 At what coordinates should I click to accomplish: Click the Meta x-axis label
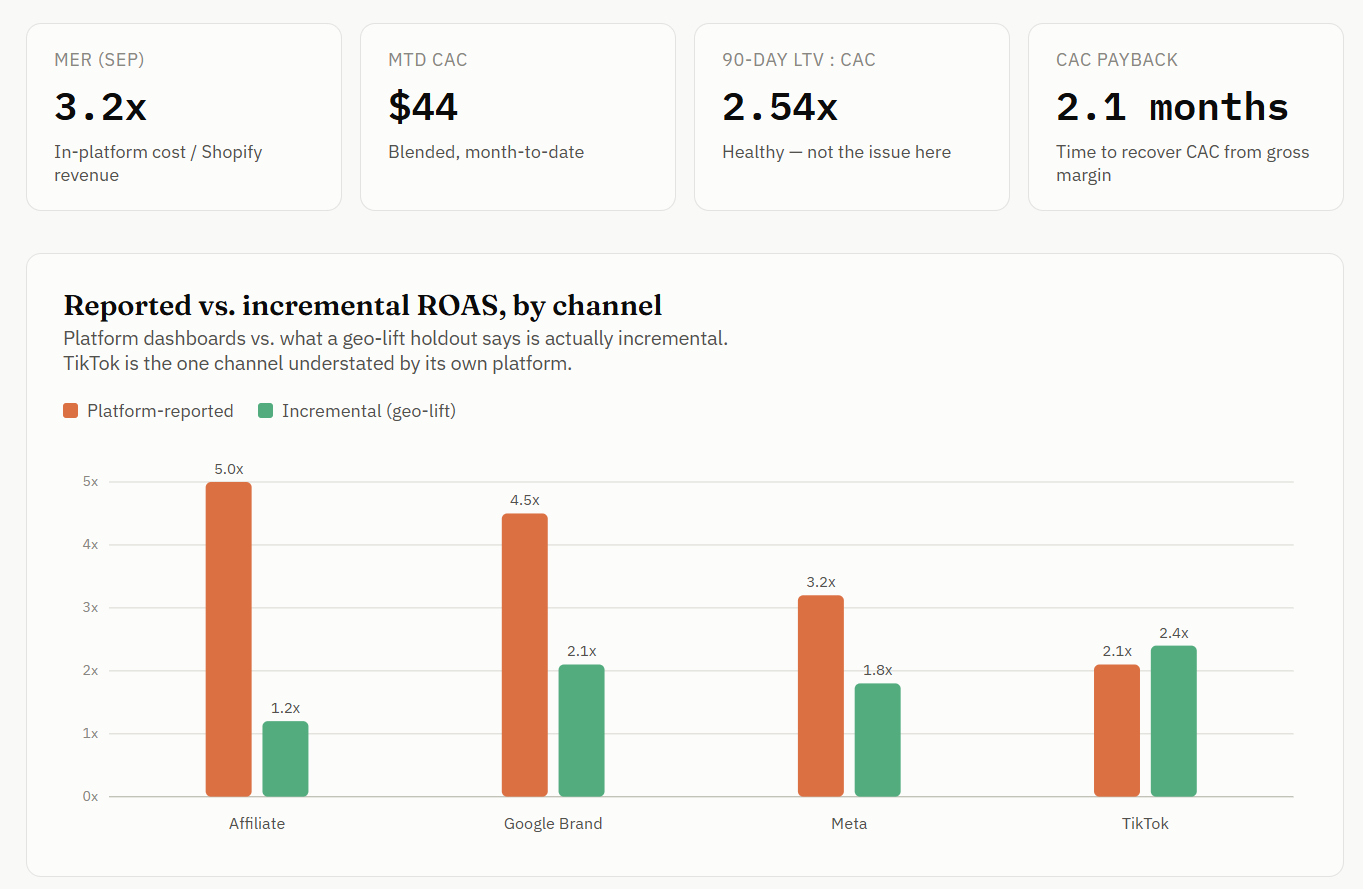[849, 824]
